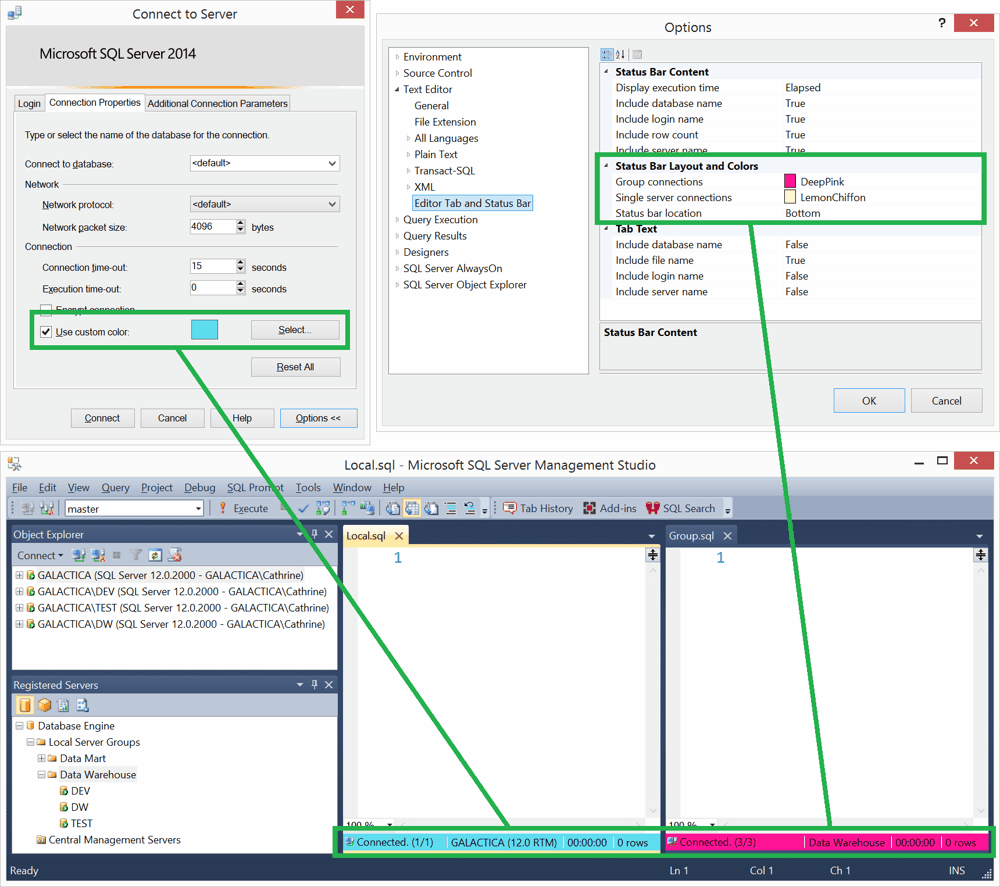Click the DeepPink group connections color swatch

790,182
